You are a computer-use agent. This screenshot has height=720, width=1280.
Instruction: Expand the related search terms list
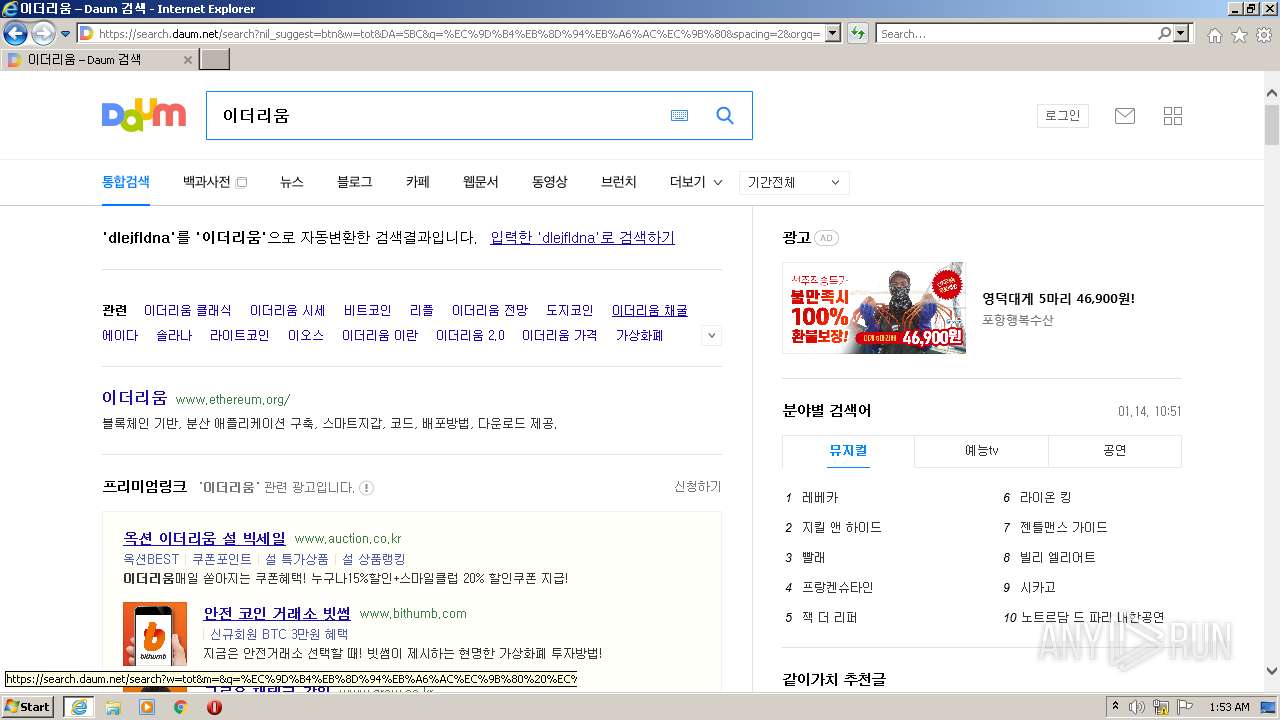[x=712, y=336]
